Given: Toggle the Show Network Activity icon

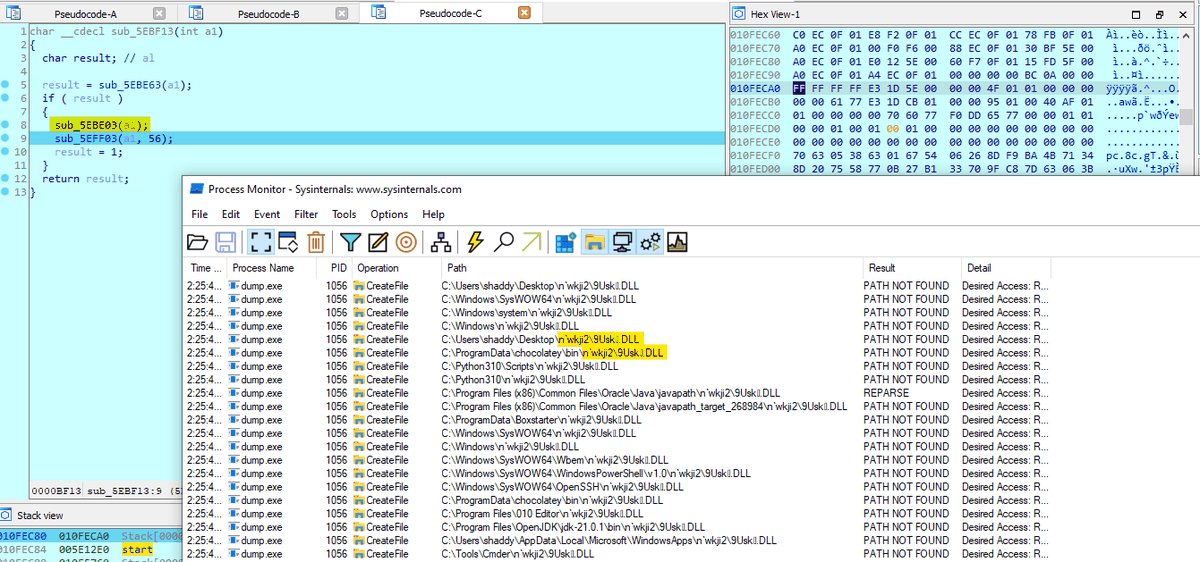Looking at the screenshot, I should click(x=622, y=241).
